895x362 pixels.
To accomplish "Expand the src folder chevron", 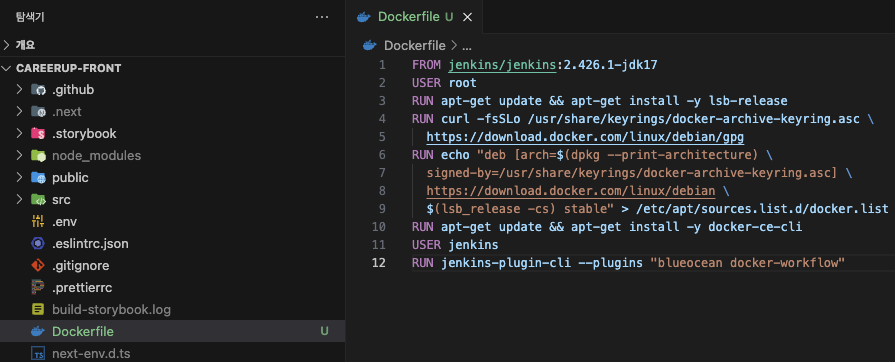I will (19, 199).
